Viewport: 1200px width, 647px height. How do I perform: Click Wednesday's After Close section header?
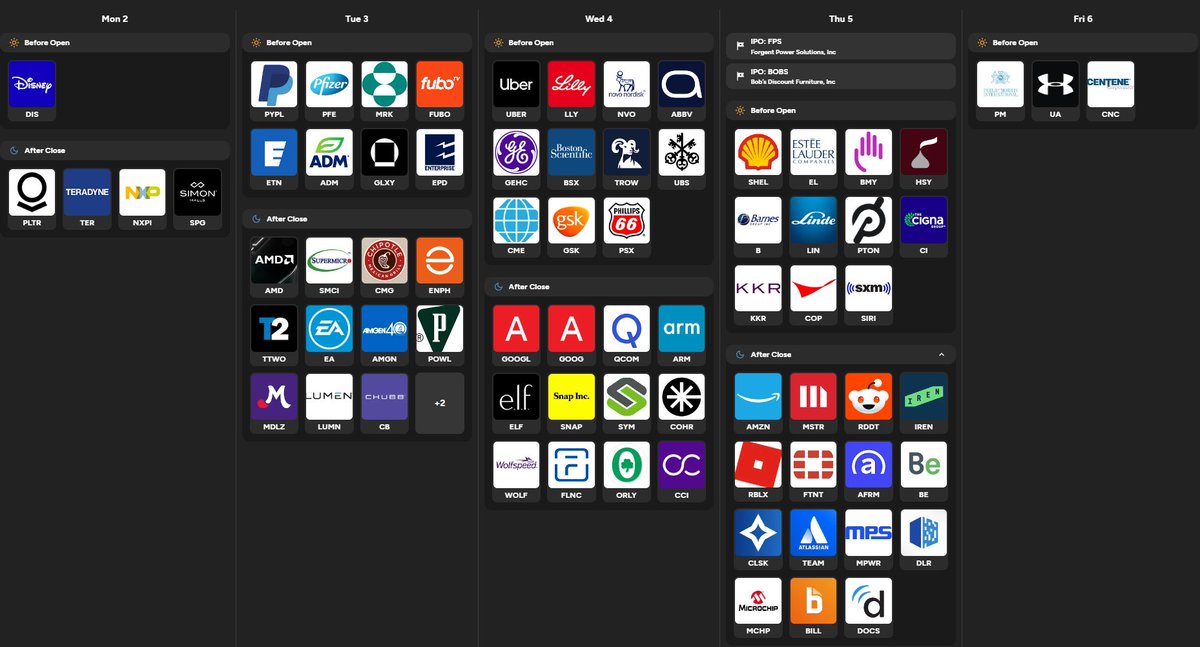(x=599, y=286)
